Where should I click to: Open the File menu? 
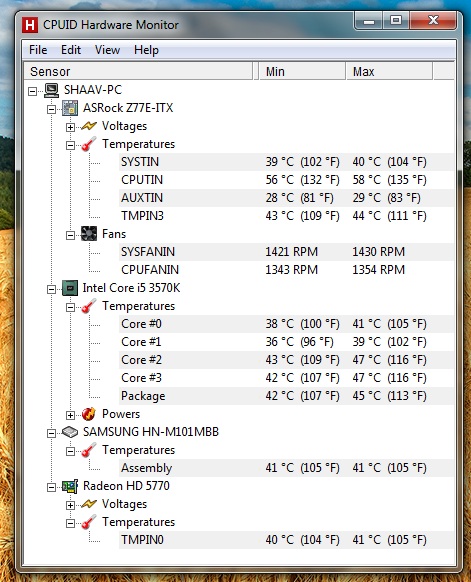coord(38,50)
